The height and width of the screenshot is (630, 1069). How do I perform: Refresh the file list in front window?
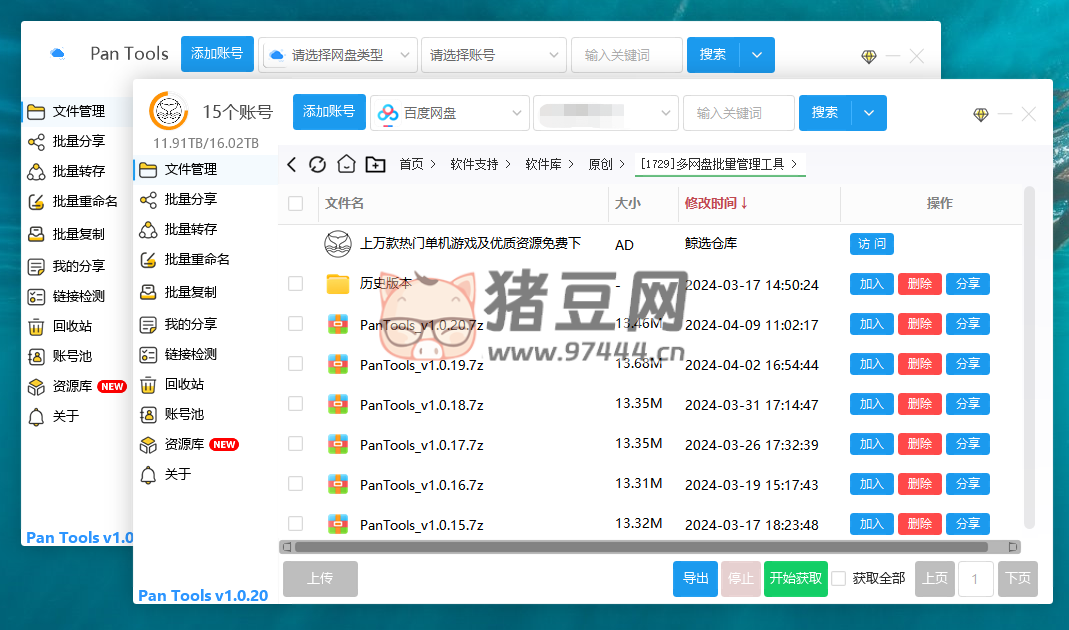317,164
